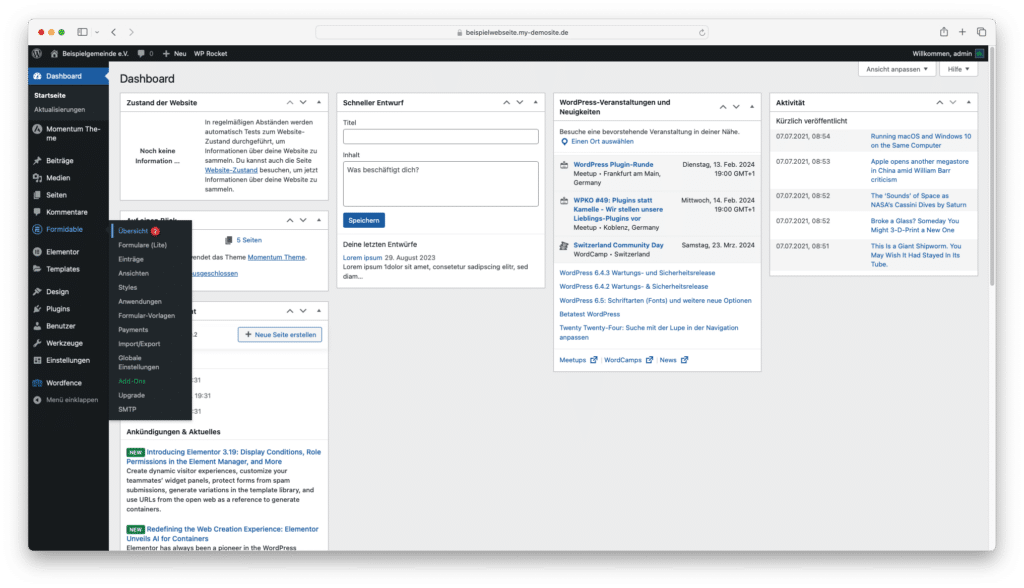Collapse the Auf einen Blick panel
The image size is (1024, 588).
[319, 220]
